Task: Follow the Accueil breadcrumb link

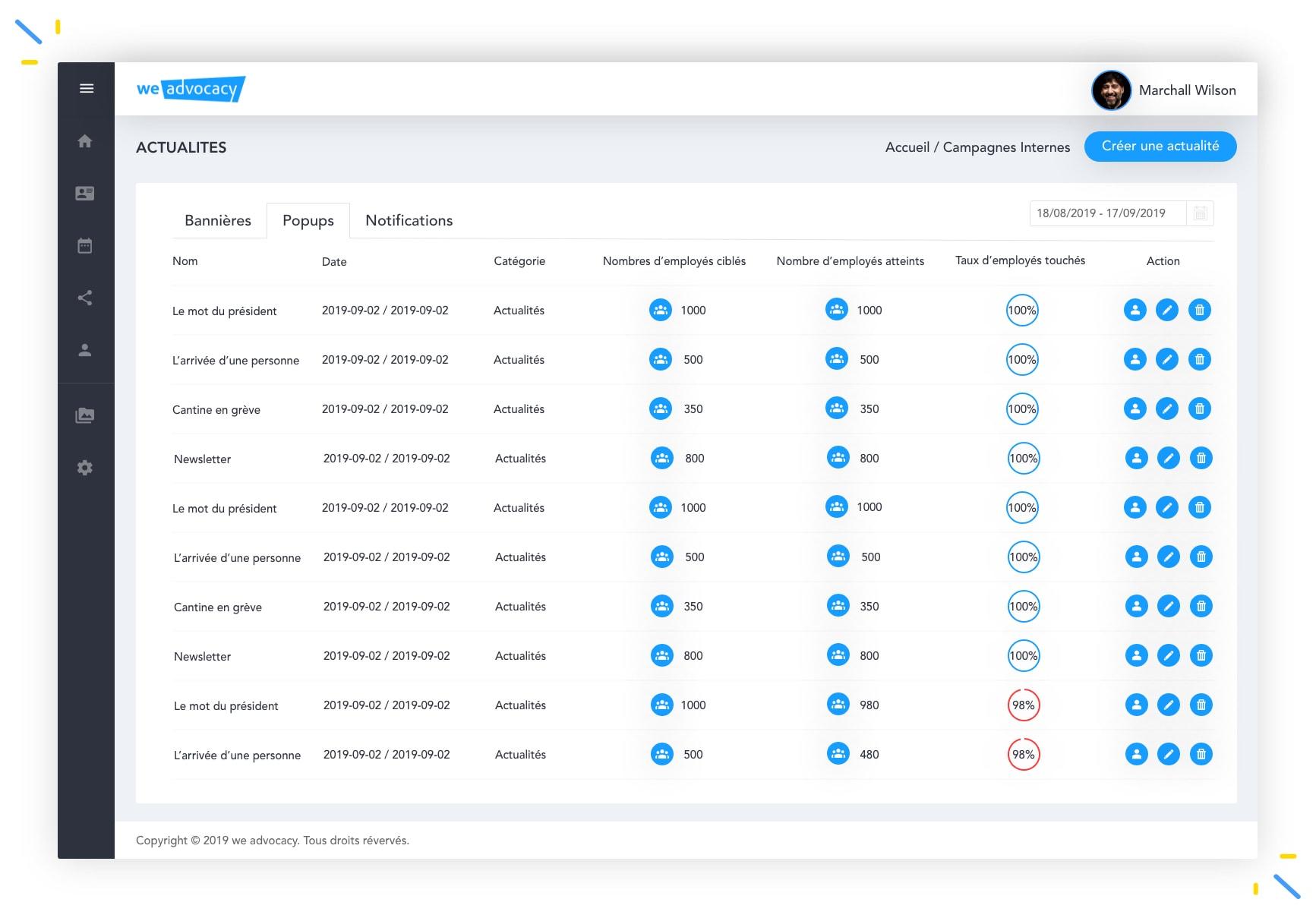Action: [x=907, y=147]
